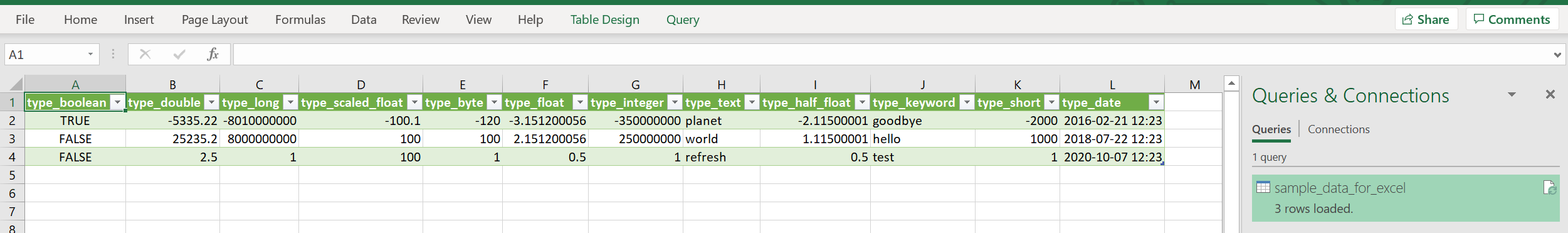
Task: Click the Insert Function fx icon
Action: (x=213, y=54)
